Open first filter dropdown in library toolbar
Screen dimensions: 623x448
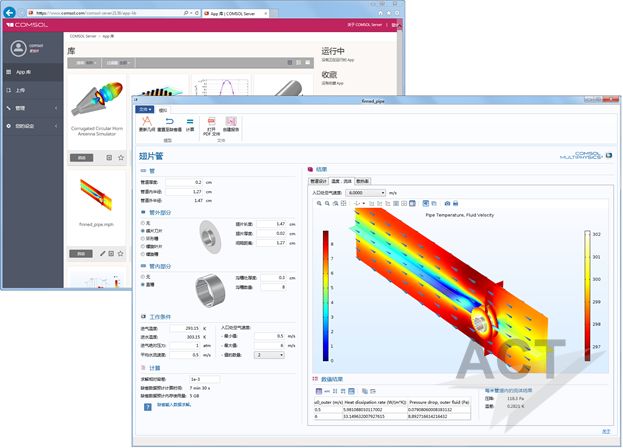[x=85, y=63]
